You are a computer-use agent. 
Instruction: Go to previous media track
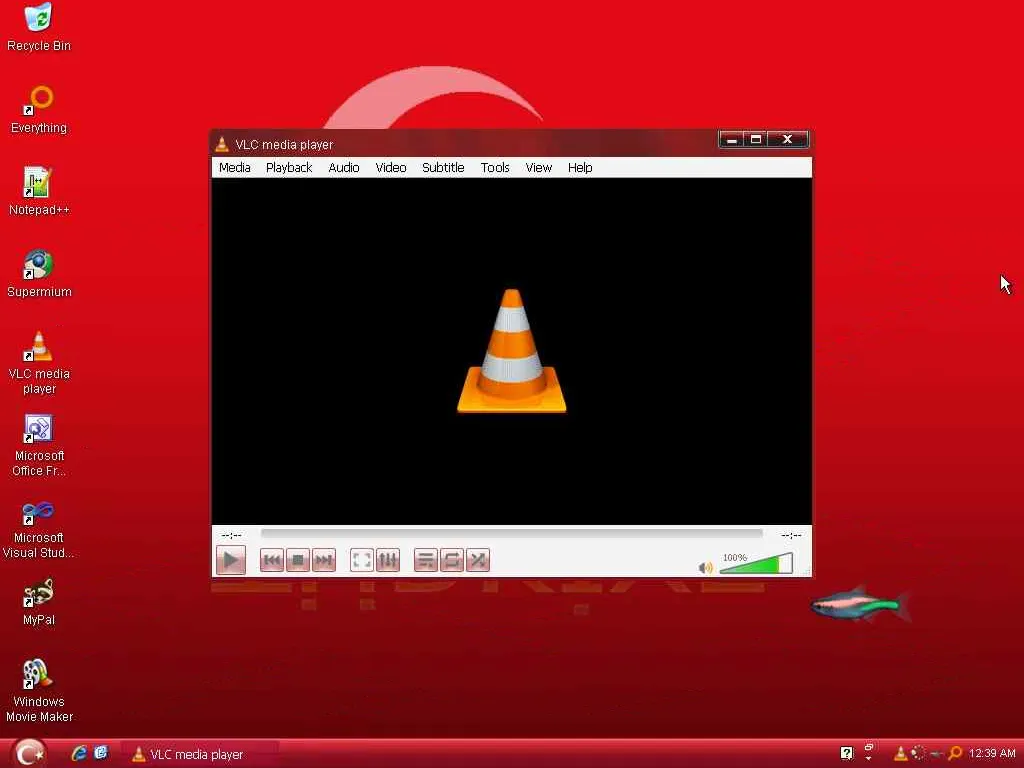pyautogui.click(x=272, y=560)
